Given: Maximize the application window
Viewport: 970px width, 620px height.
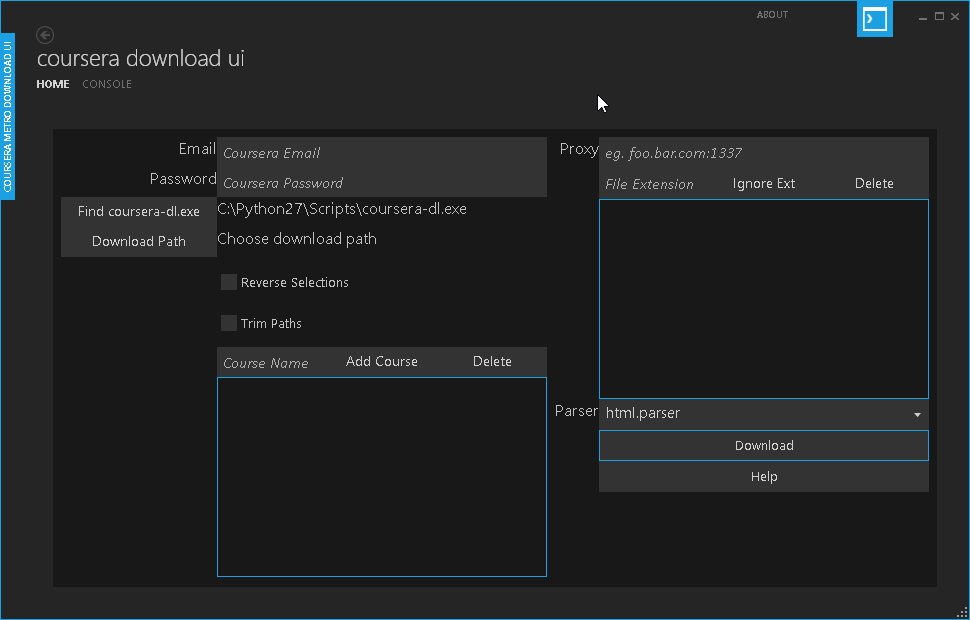Looking at the screenshot, I should pyautogui.click(x=939, y=17).
